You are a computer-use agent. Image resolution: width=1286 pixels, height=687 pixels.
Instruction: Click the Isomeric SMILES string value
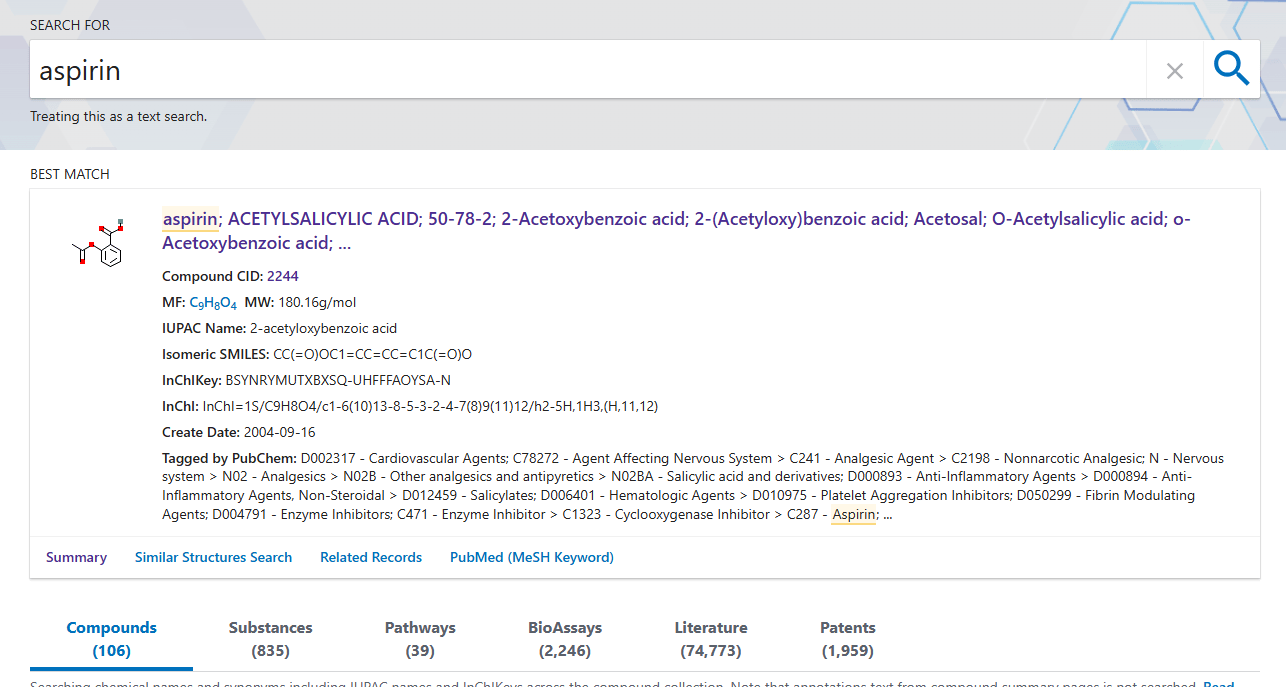372,354
